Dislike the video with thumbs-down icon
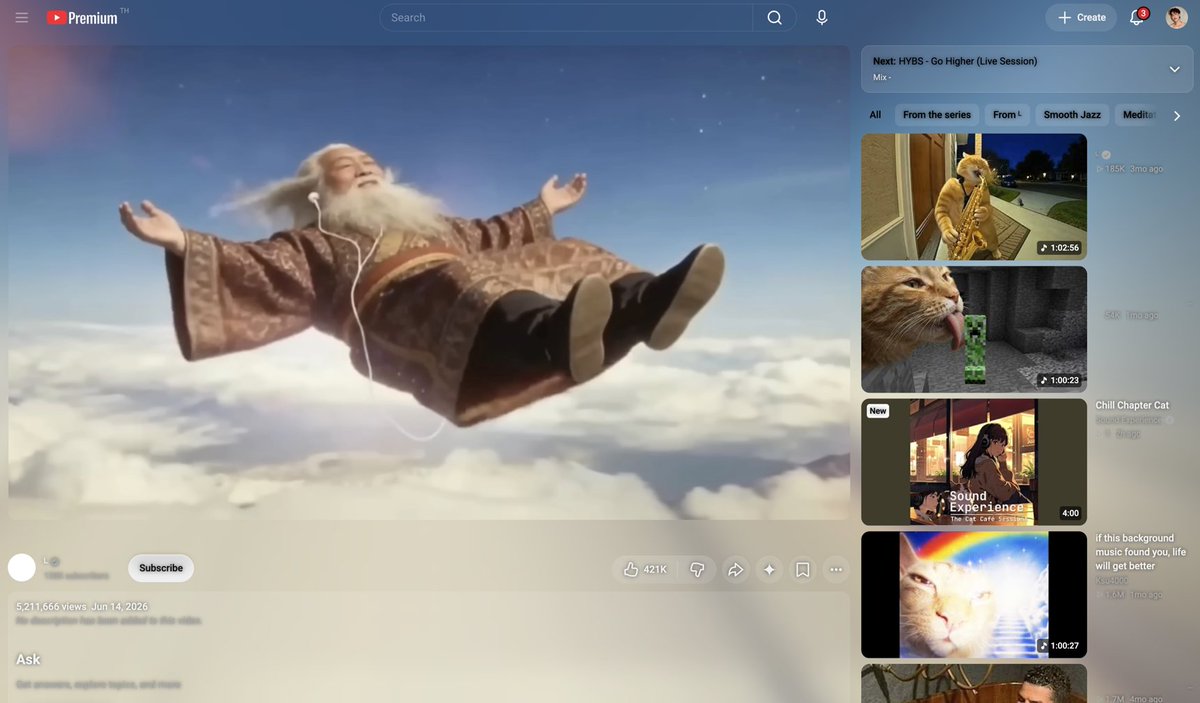The height and width of the screenshot is (703, 1200). tap(698, 569)
